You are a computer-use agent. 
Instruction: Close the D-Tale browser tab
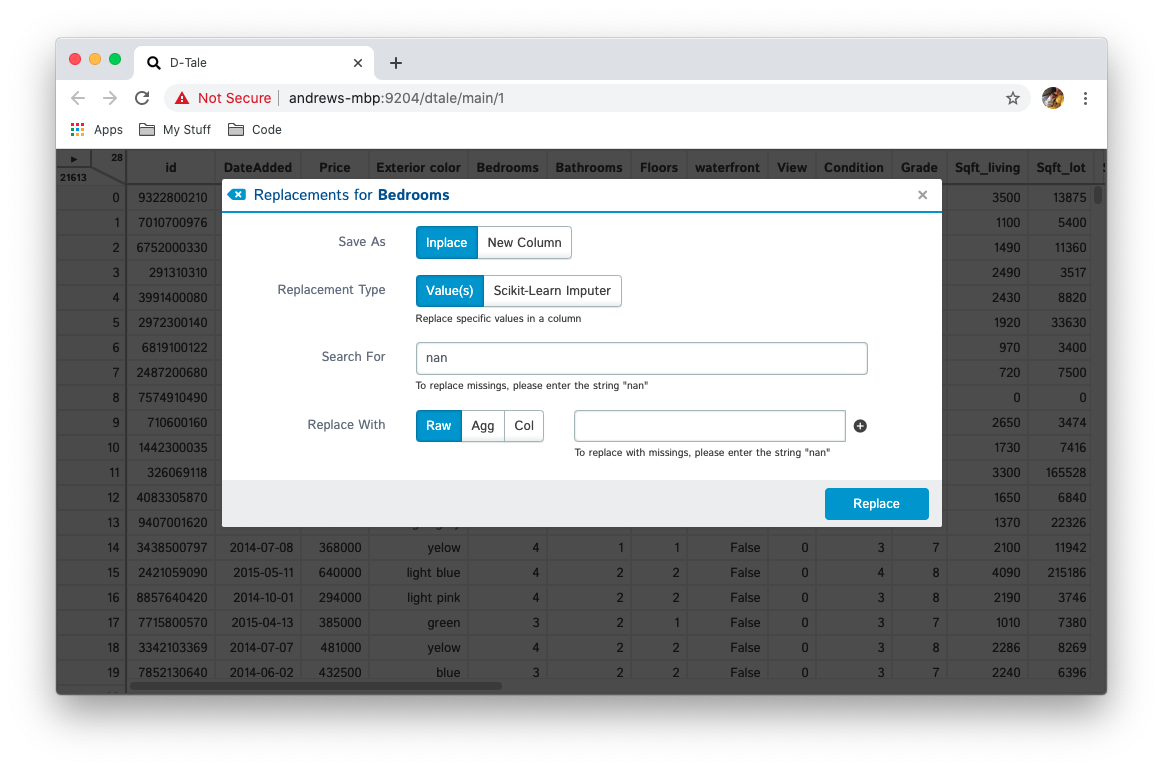coord(358,63)
